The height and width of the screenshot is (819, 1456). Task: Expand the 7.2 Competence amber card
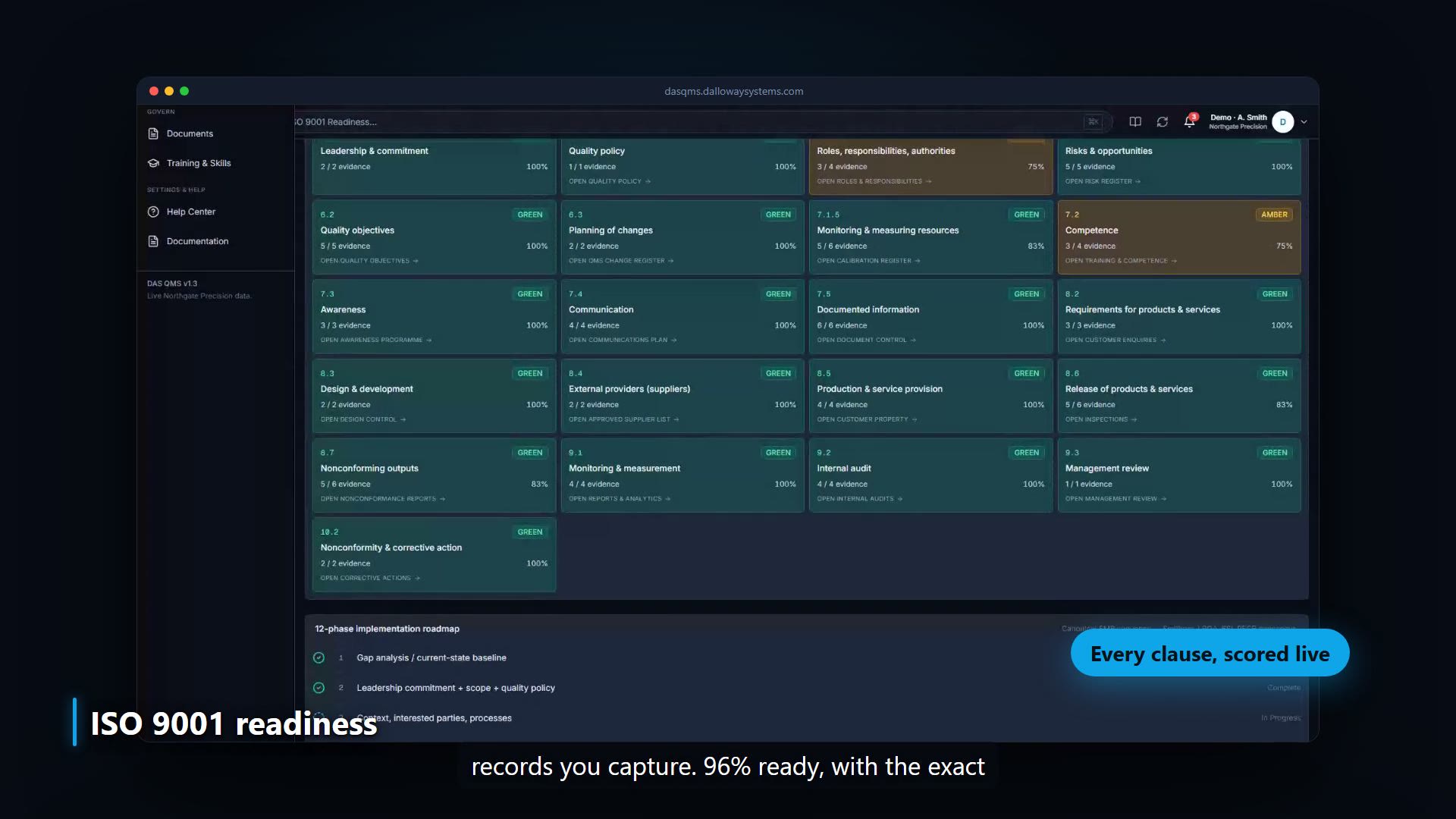[x=1179, y=237]
